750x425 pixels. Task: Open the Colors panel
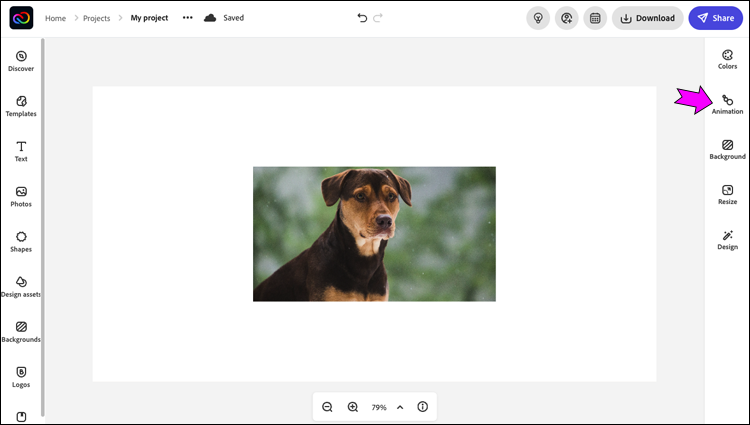click(727, 57)
